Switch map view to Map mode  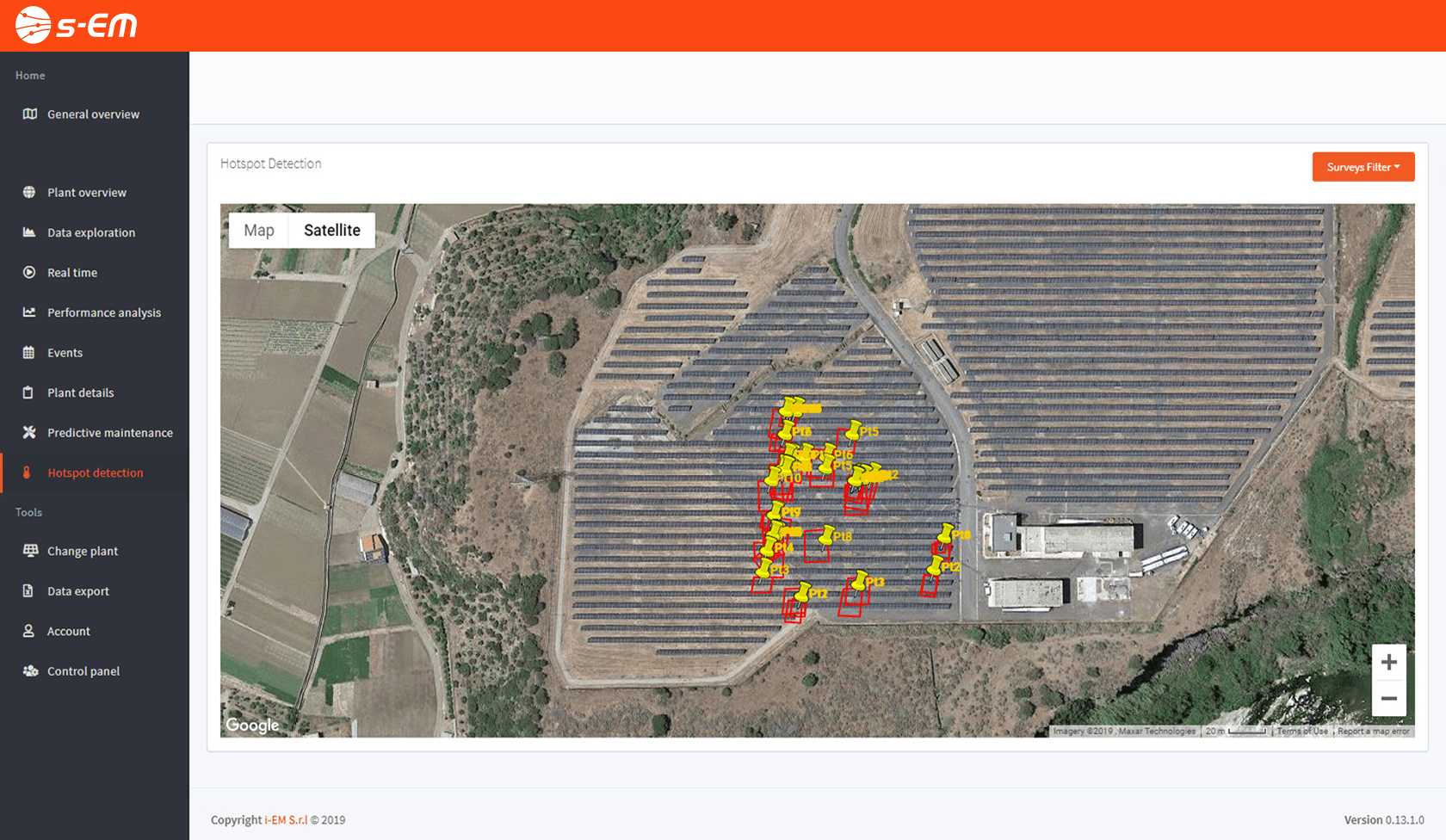[259, 230]
